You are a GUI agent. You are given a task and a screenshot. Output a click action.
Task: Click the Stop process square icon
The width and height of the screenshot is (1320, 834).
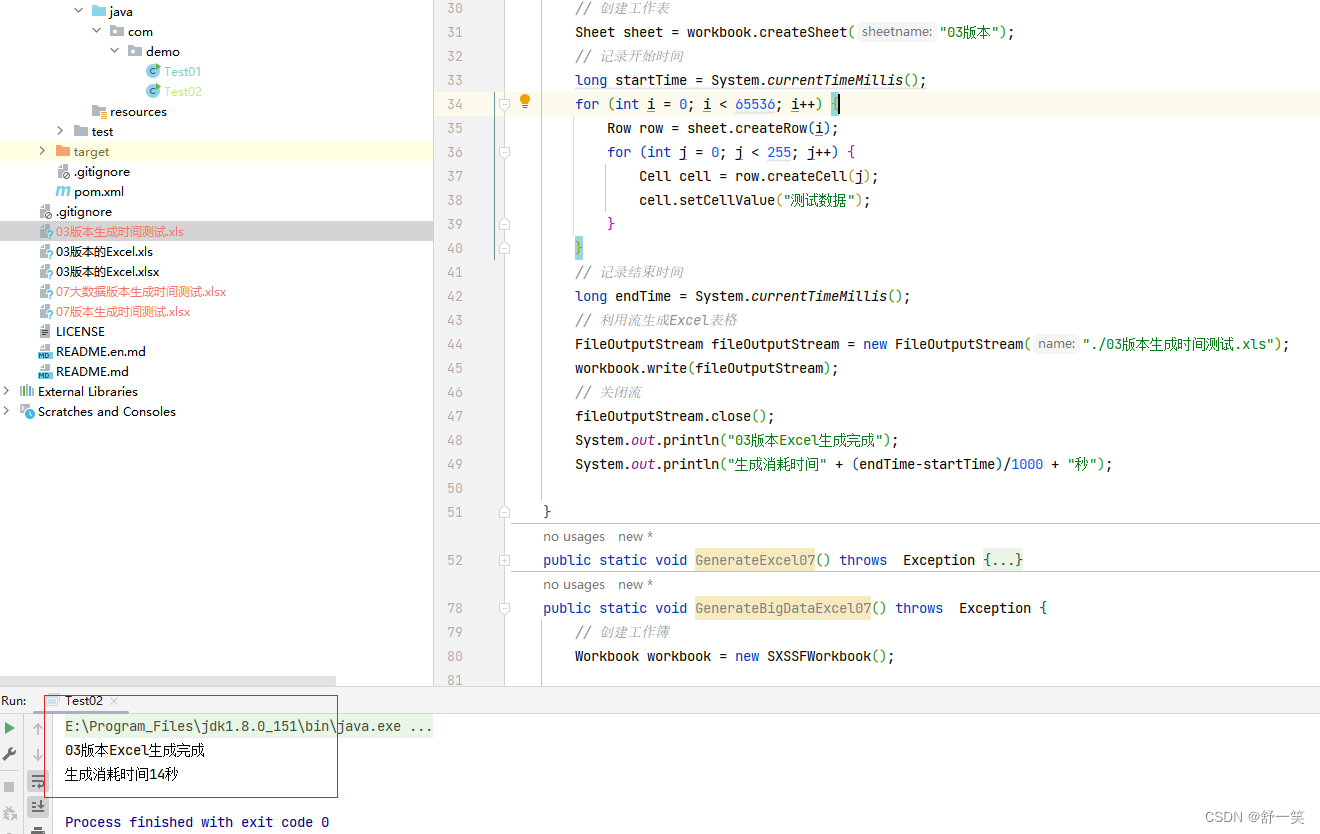[x=10, y=787]
